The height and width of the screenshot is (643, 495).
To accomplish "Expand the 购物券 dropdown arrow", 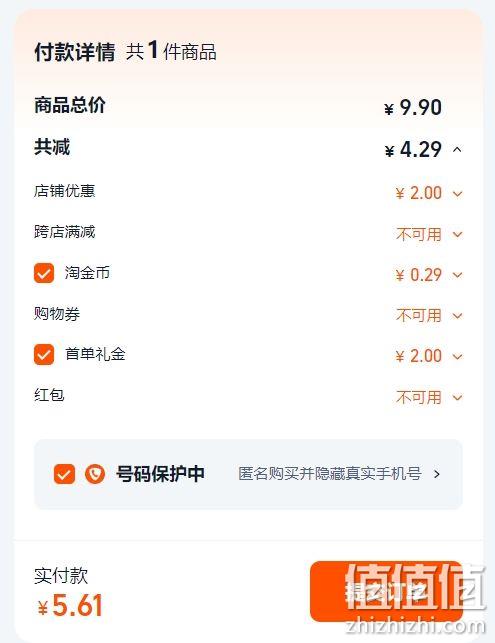I will pyautogui.click(x=457, y=316).
